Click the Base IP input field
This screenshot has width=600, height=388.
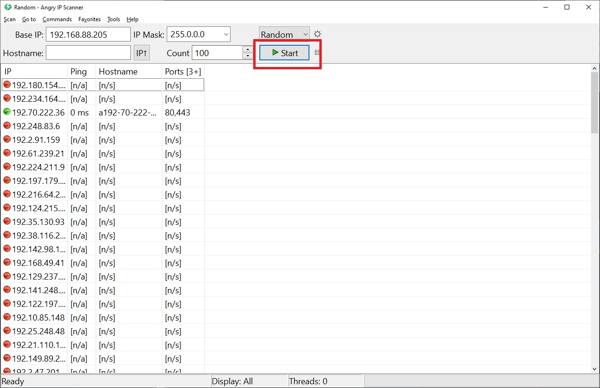coord(88,34)
